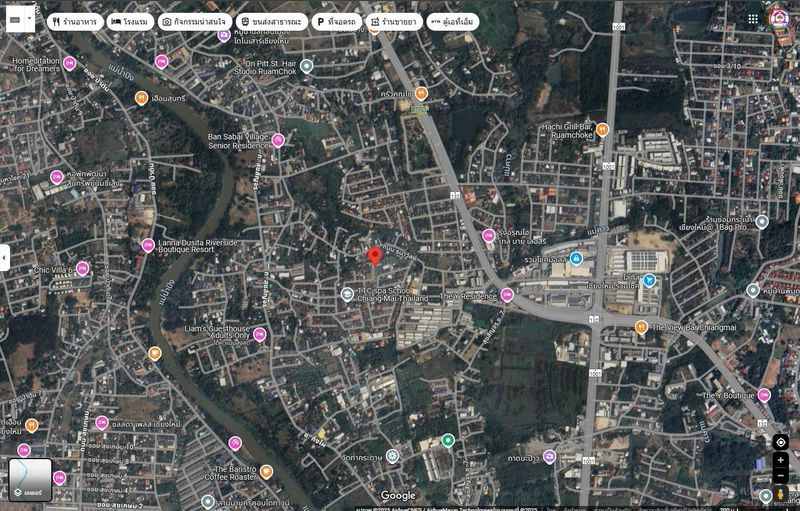Filter by โรงแรม hotels chip
This screenshot has width=800, height=511.
[x=130, y=22]
